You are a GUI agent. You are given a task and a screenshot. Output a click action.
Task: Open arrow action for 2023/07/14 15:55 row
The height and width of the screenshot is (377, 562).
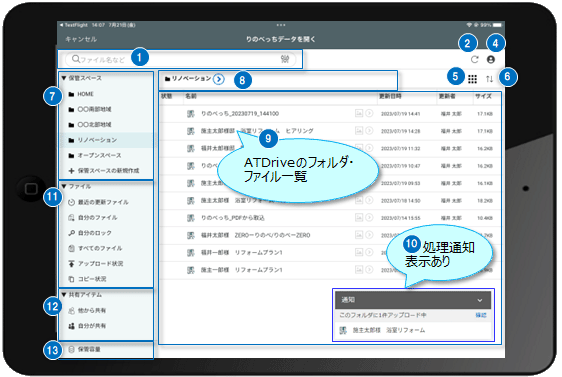[x=369, y=218]
